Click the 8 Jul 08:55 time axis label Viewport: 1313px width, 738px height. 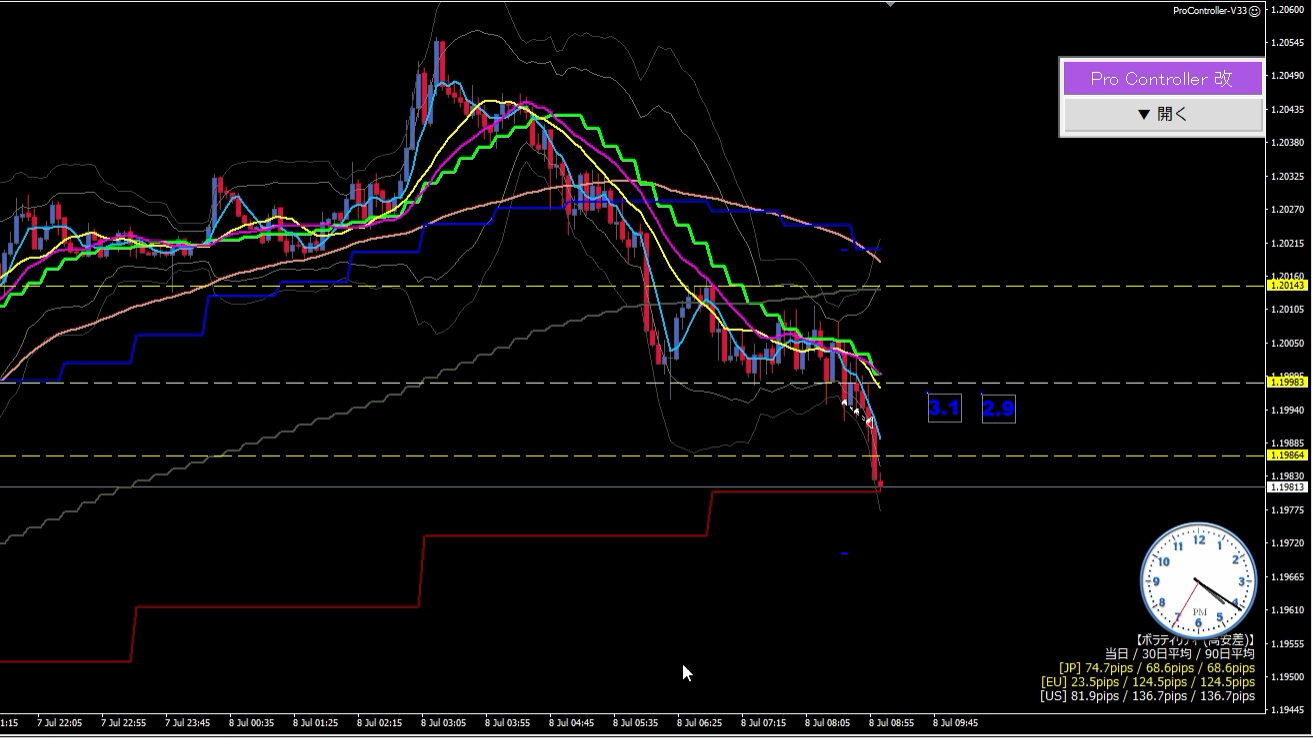(x=892, y=722)
